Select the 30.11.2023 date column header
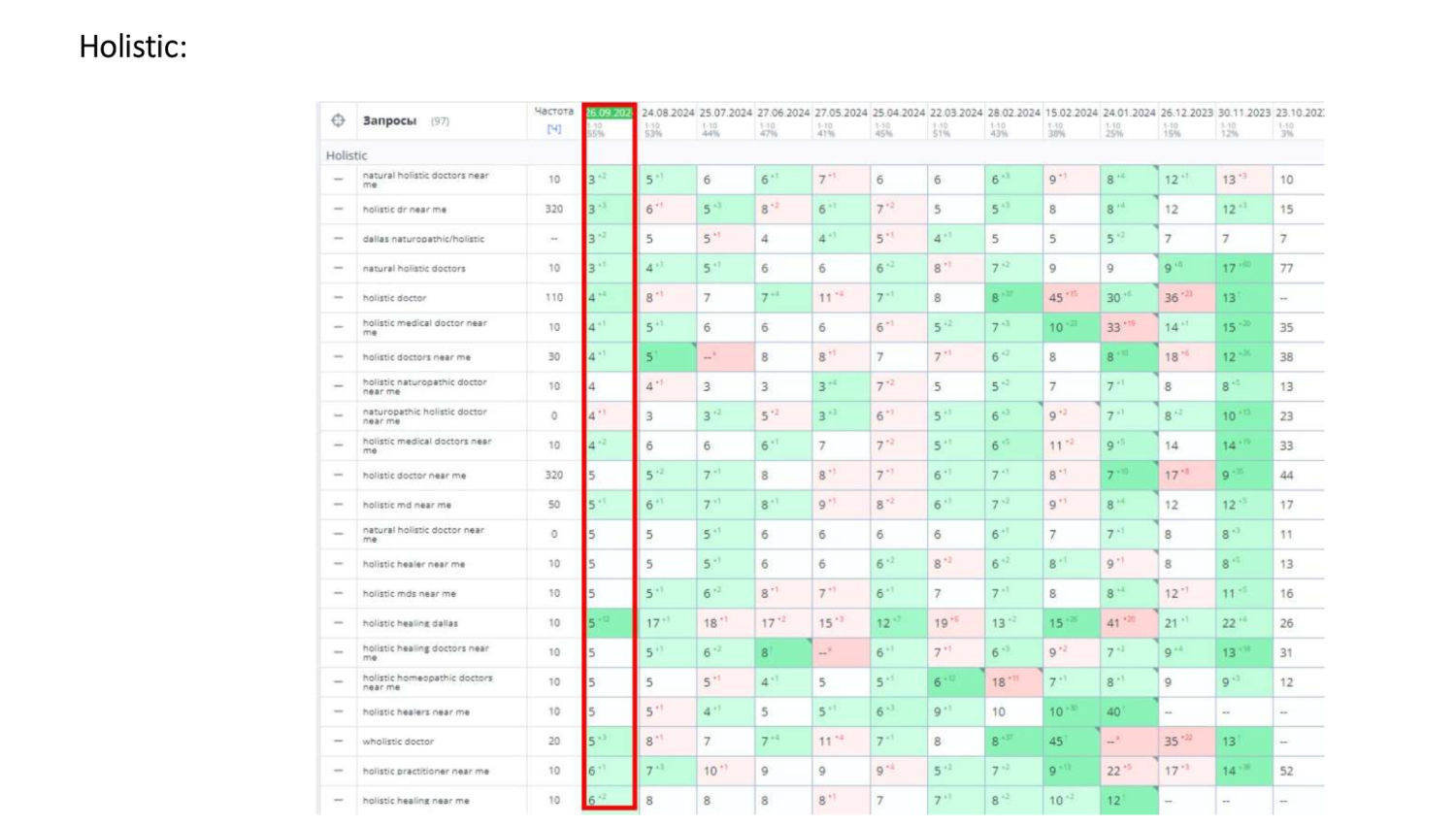The image size is (1456, 826). (x=1244, y=113)
